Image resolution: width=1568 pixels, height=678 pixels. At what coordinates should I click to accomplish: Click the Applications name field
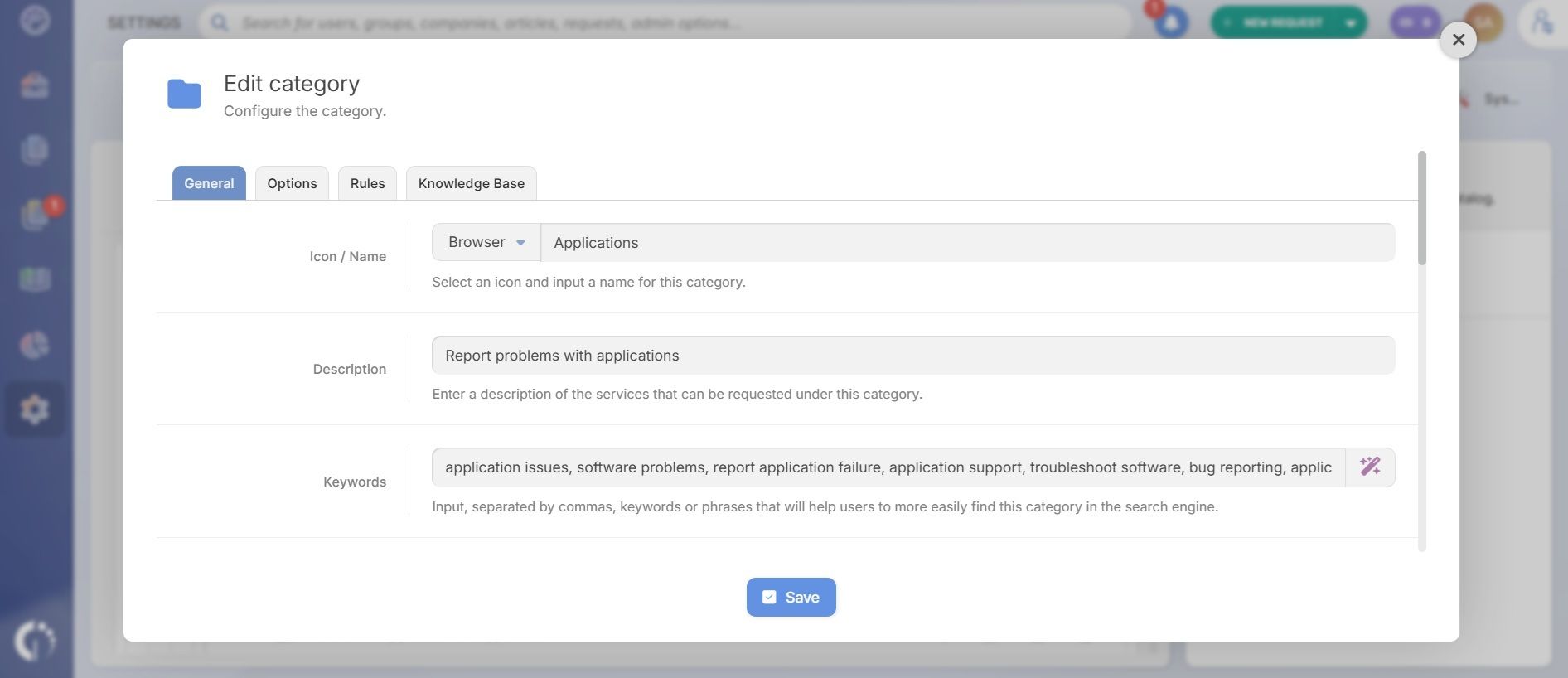coord(967,242)
